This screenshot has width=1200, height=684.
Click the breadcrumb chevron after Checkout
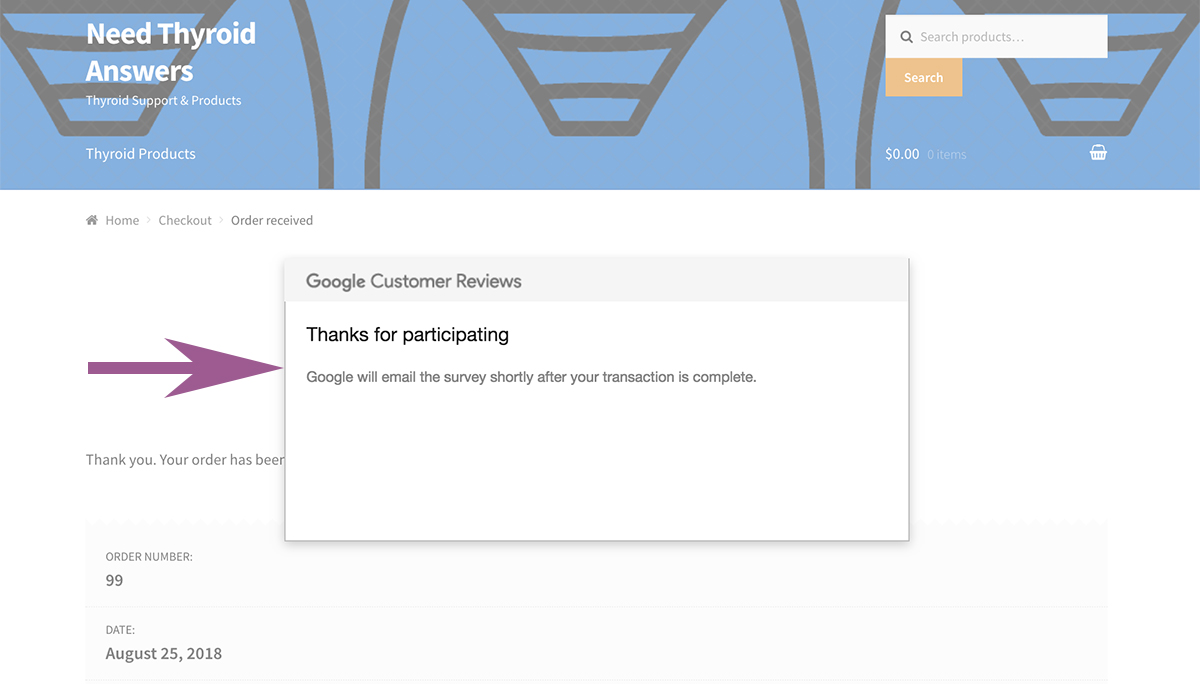(x=221, y=220)
